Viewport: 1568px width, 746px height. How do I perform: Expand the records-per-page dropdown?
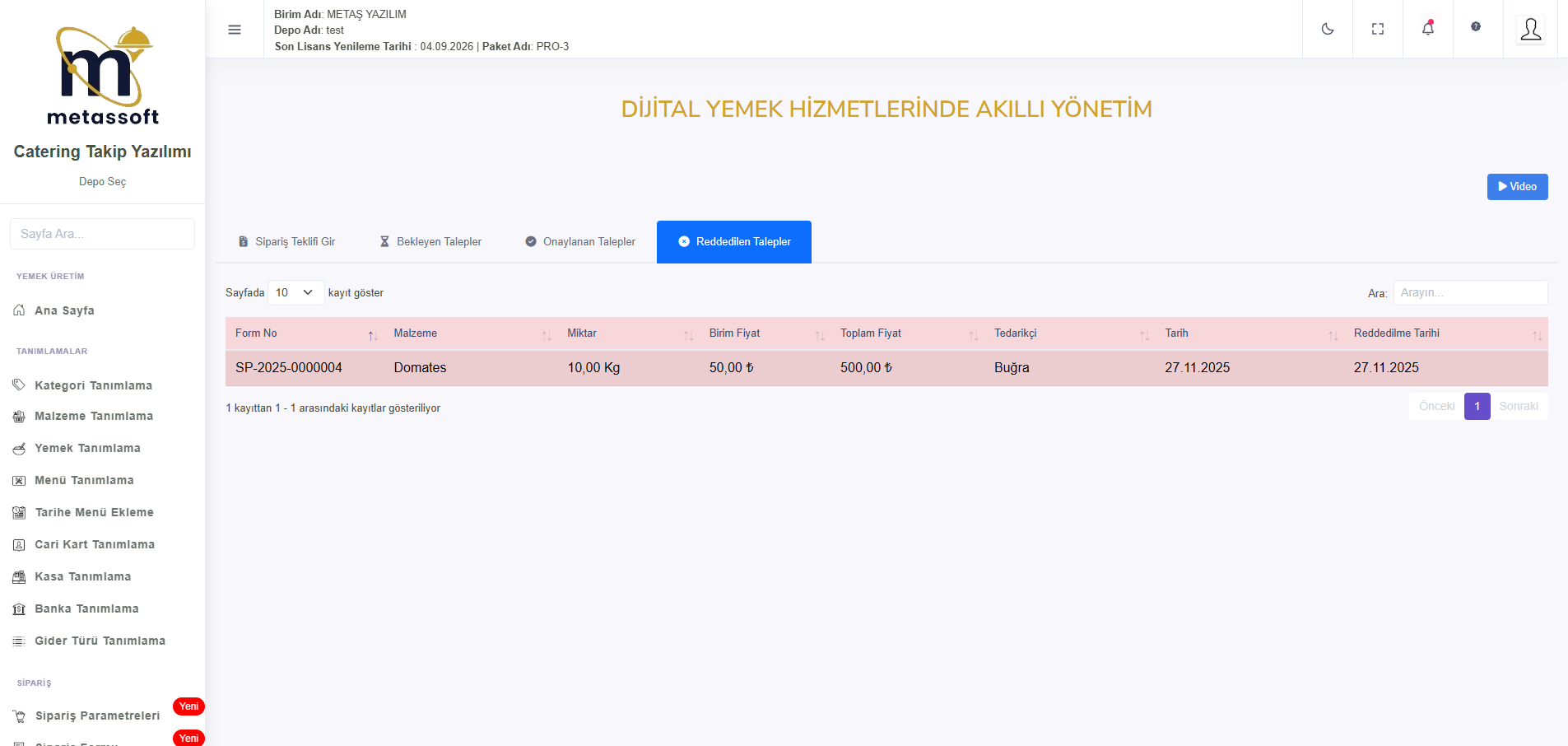pyautogui.click(x=295, y=292)
